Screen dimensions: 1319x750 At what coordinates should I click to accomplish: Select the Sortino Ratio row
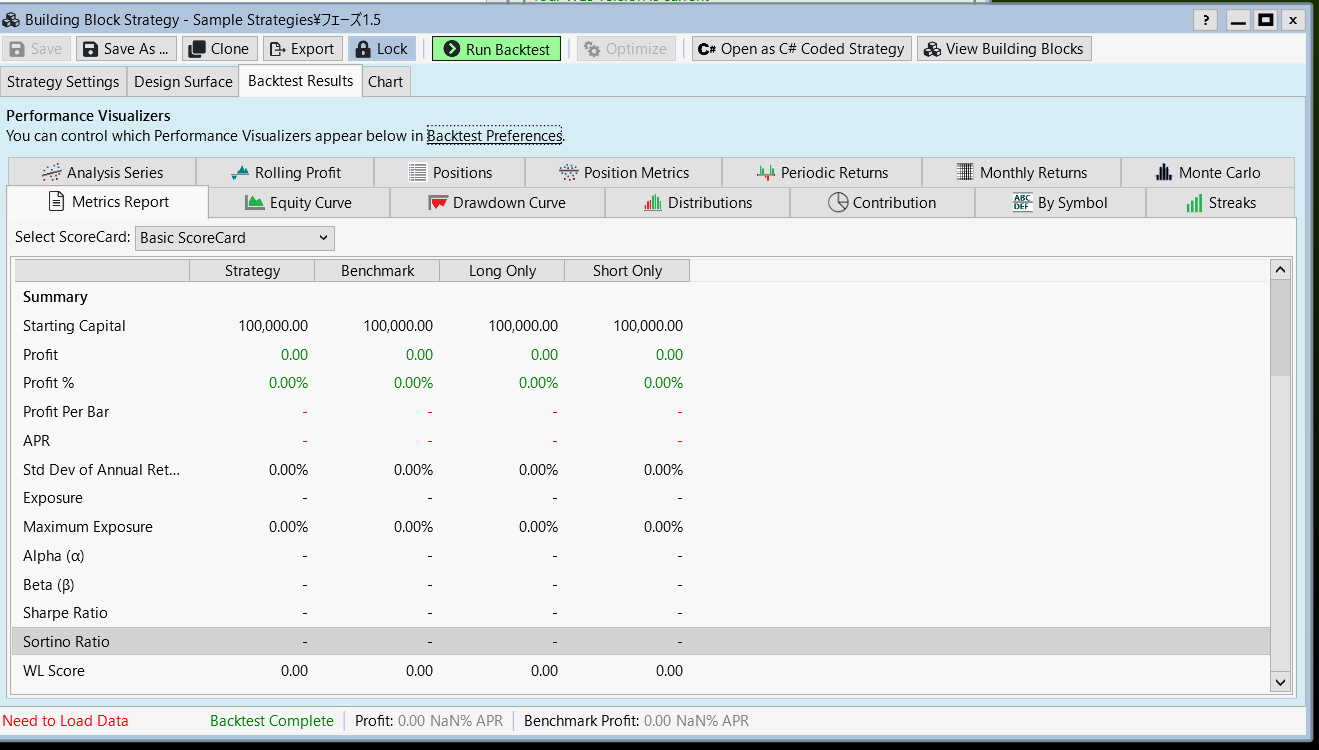66,642
